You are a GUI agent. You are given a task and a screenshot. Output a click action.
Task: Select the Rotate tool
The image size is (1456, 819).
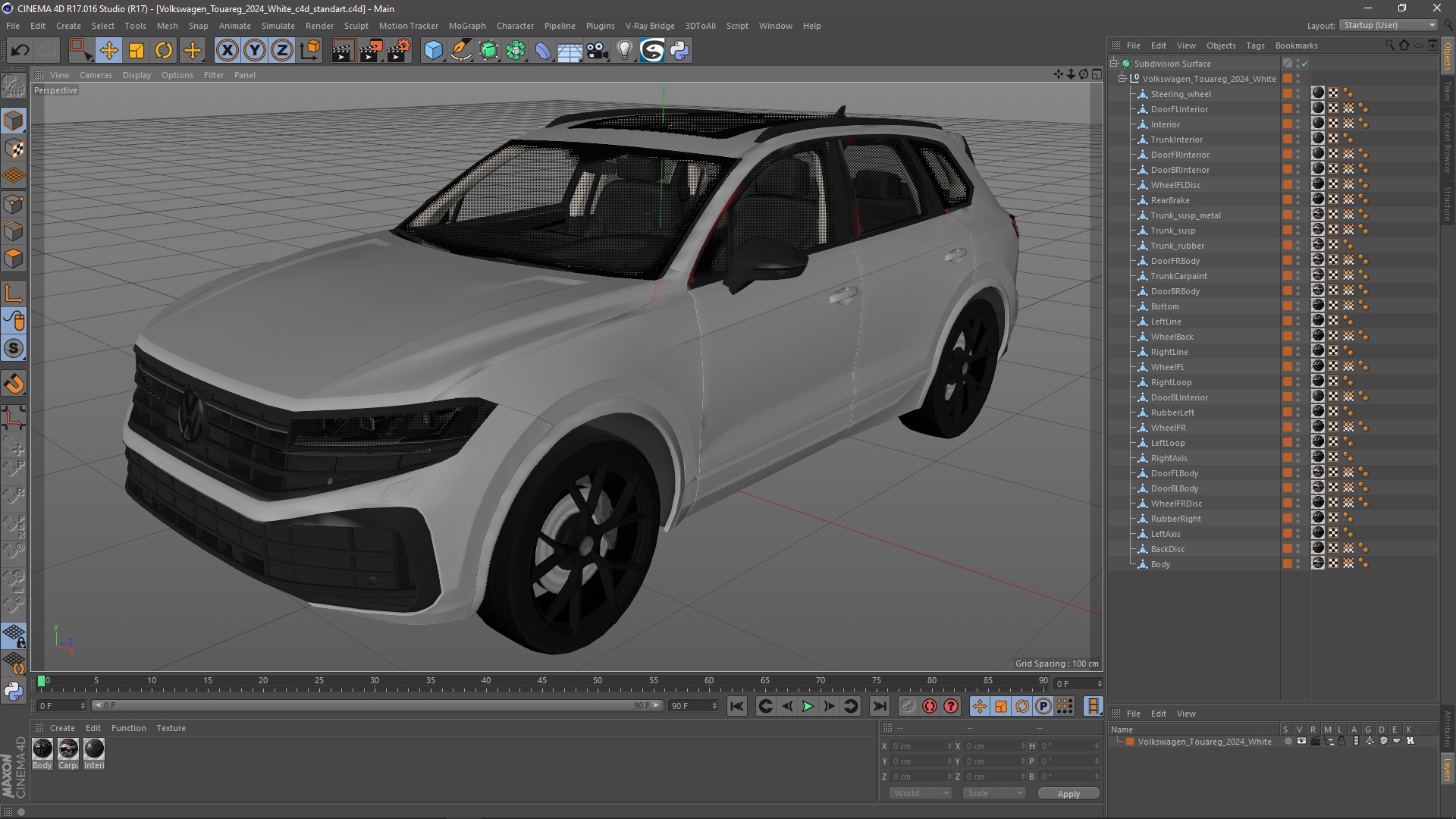click(164, 51)
